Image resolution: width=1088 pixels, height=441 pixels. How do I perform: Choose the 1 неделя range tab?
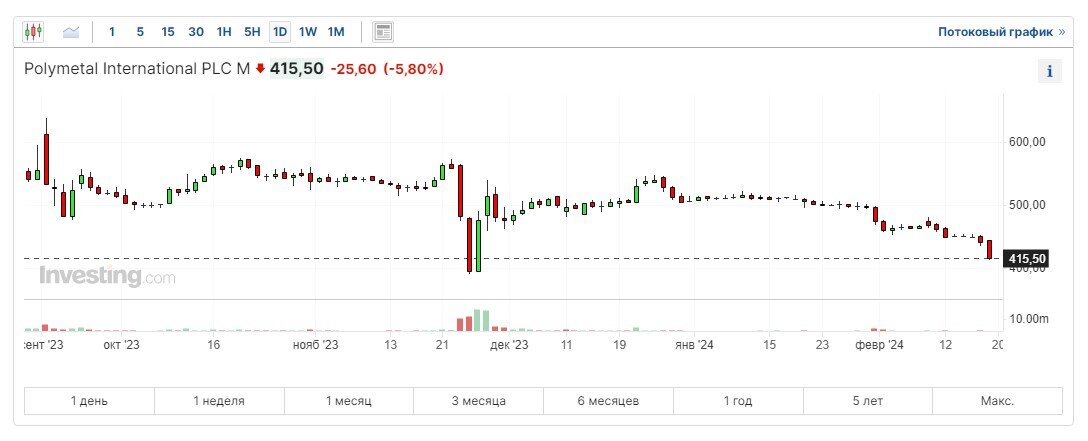[219, 401]
